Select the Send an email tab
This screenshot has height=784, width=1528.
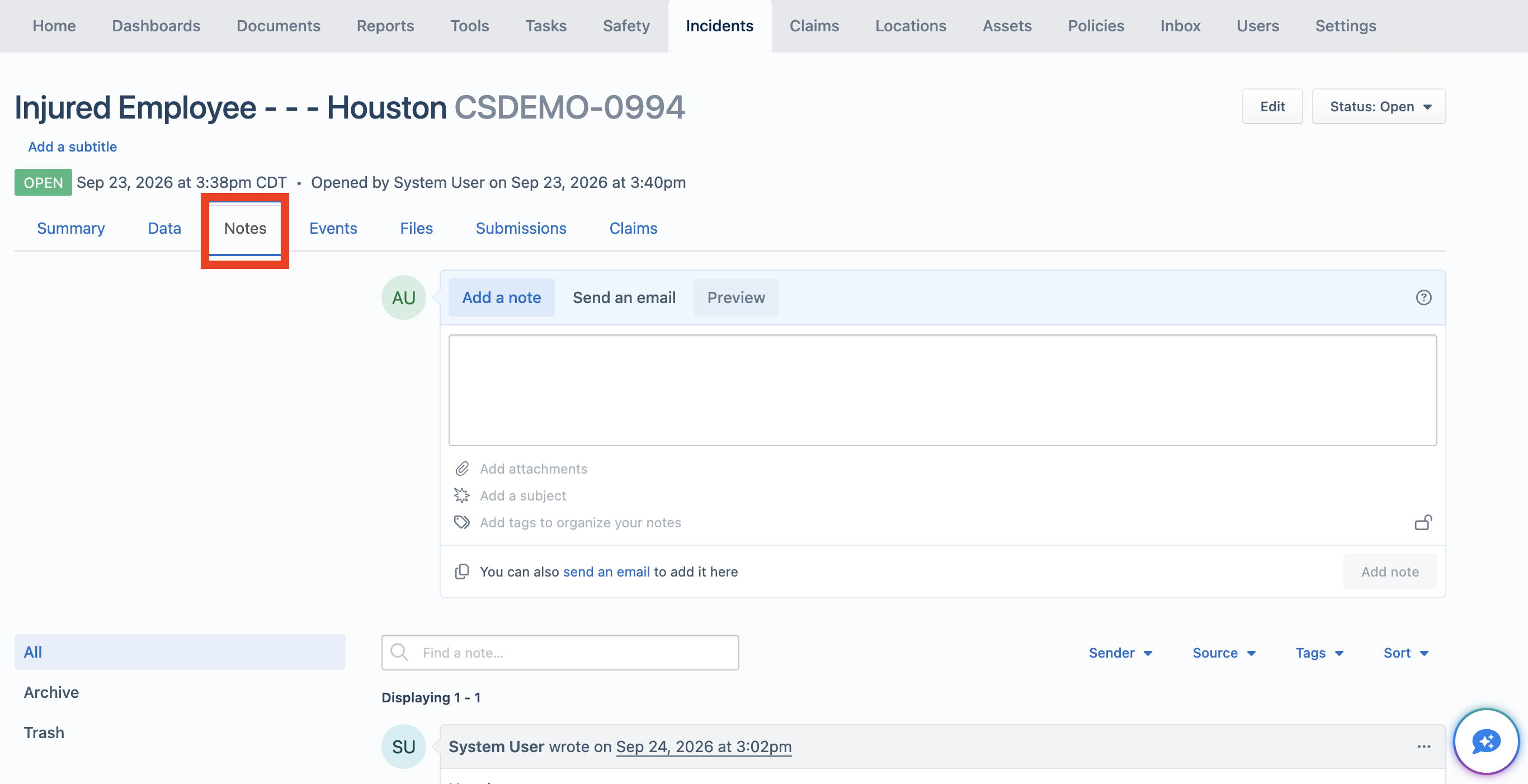coord(624,297)
